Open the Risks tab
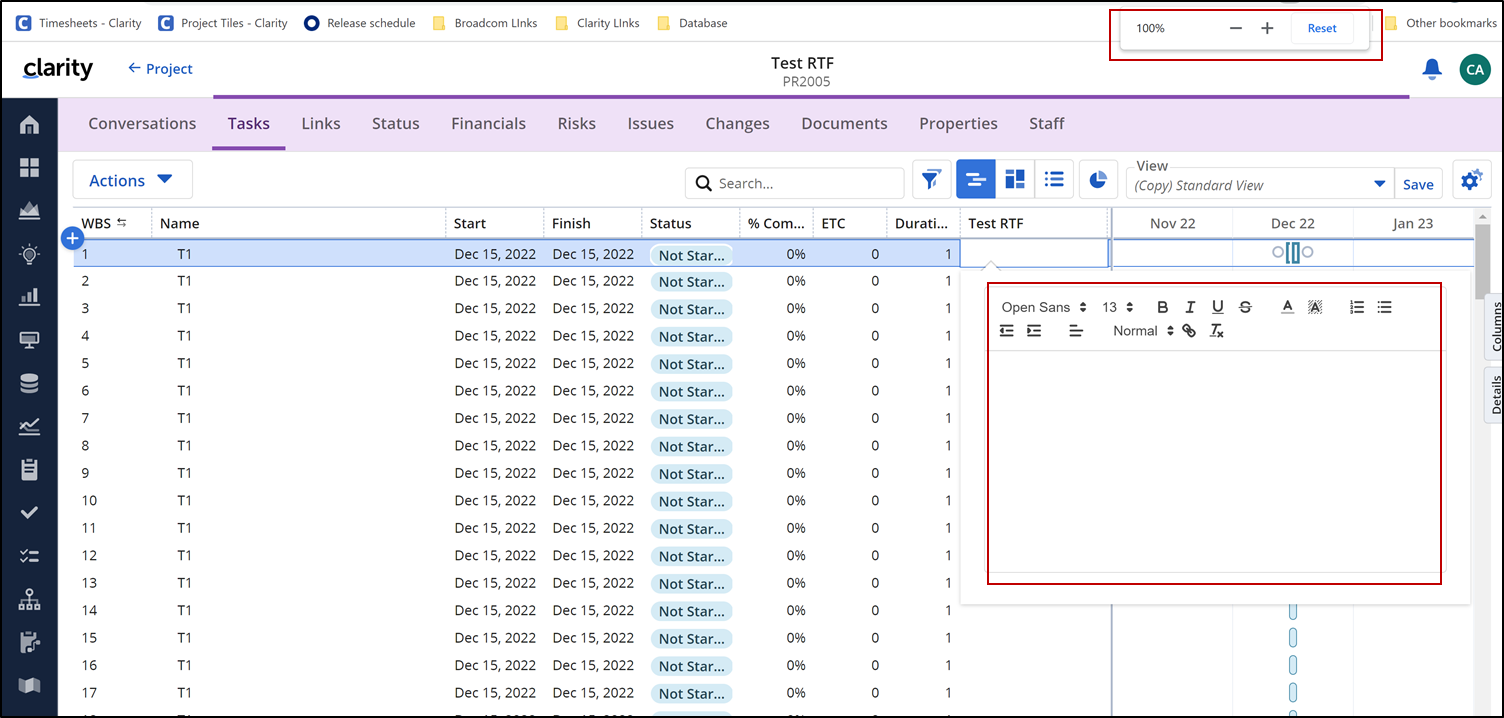This screenshot has width=1504, height=718. (576, 124)
